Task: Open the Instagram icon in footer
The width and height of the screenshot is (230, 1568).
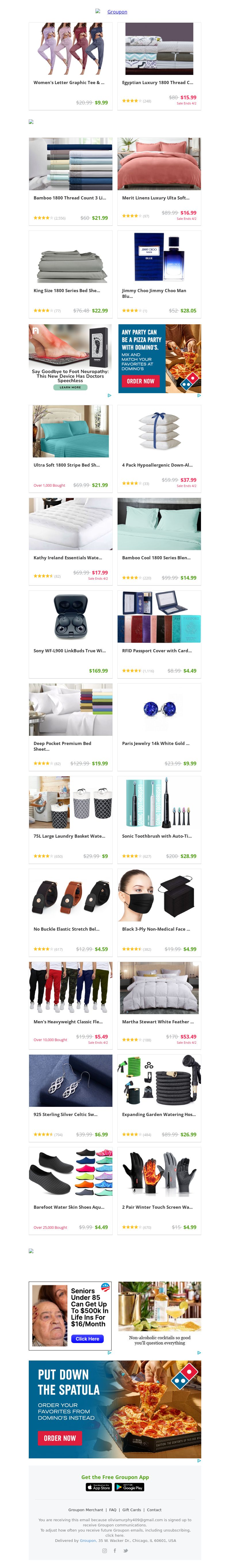Action: (104, 1550)
